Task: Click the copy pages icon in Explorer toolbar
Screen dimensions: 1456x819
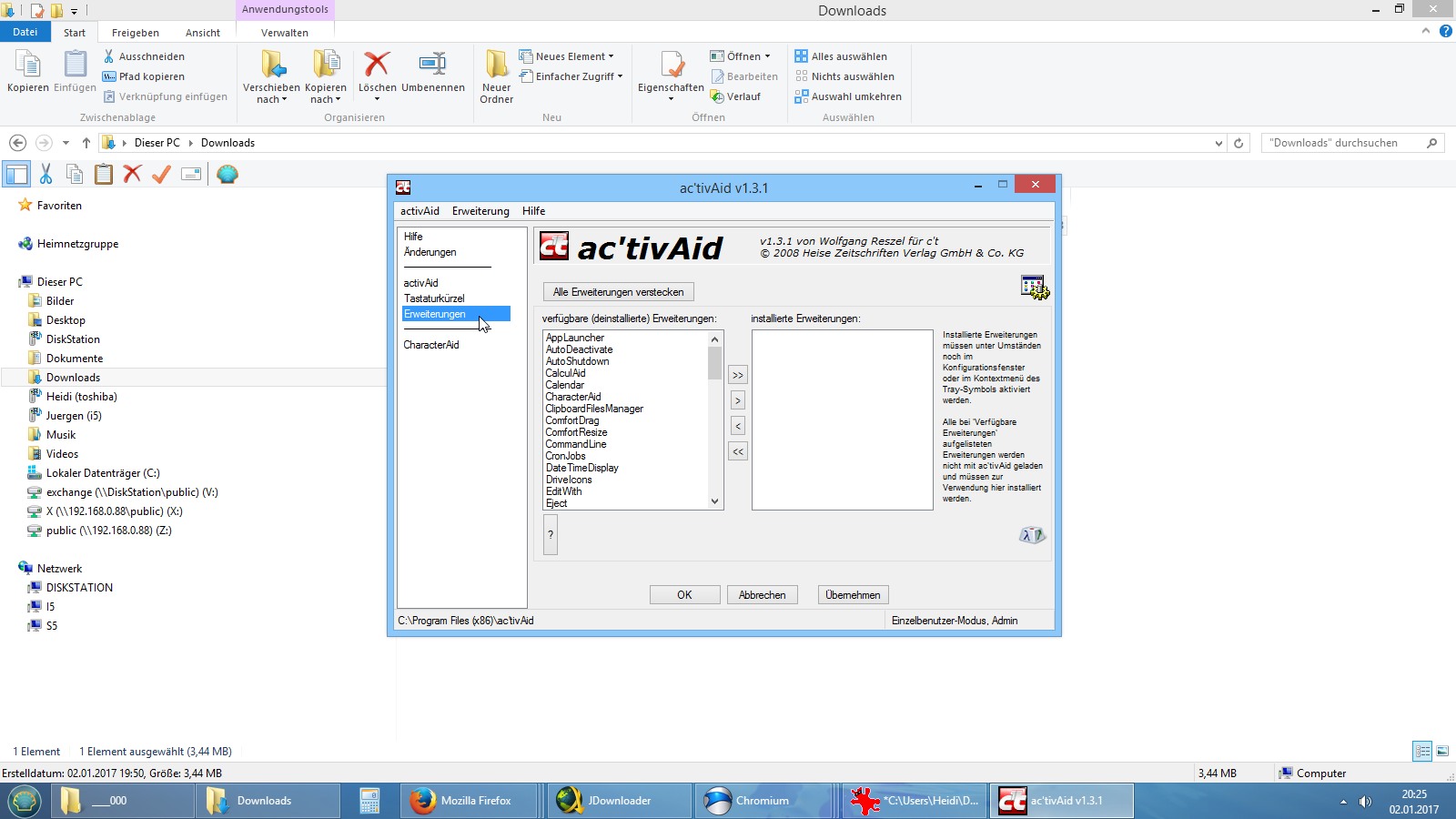Action: click(75, 175)
